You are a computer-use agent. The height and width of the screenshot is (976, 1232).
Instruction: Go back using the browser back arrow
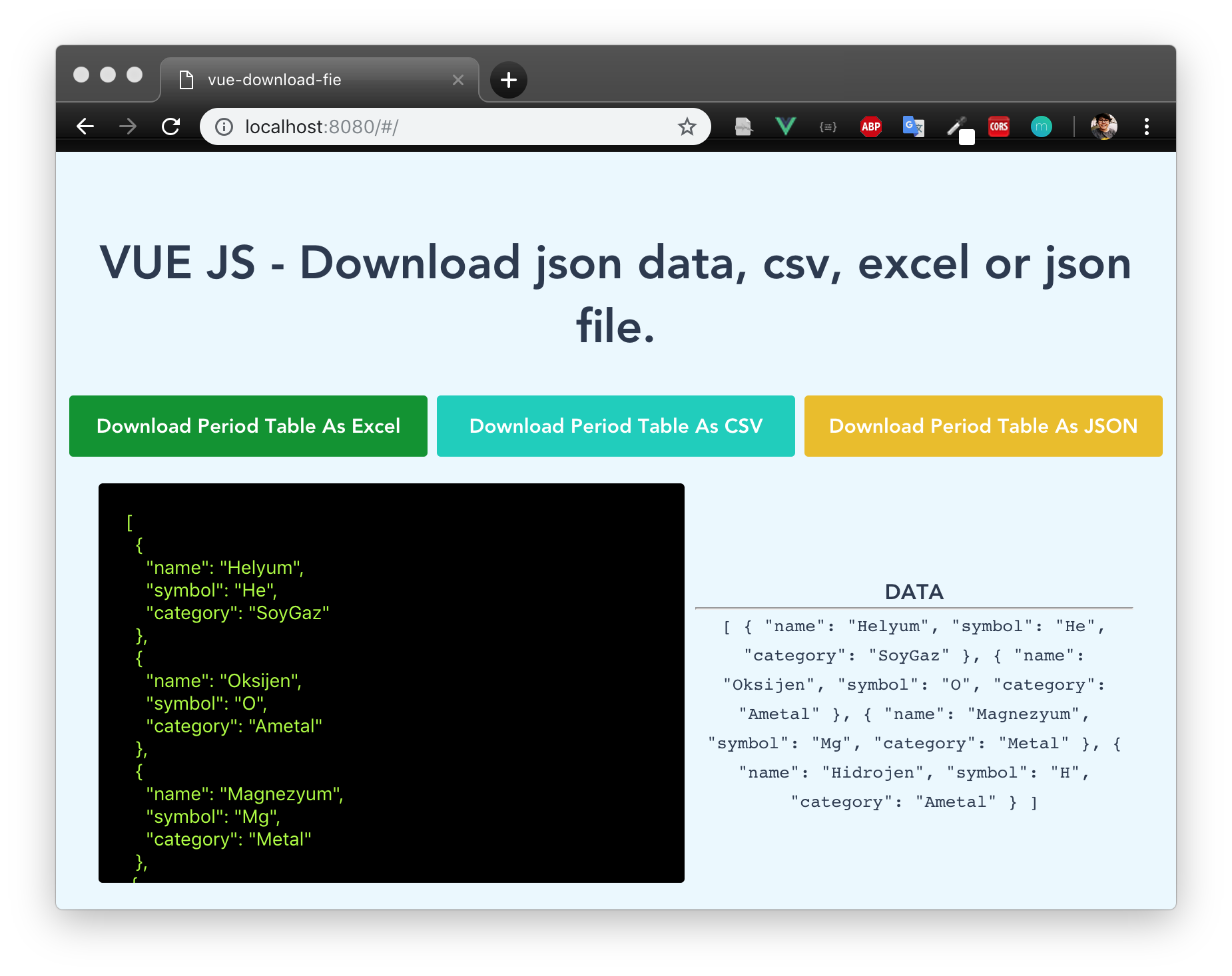pyautogui.click(x=85, y=126)
